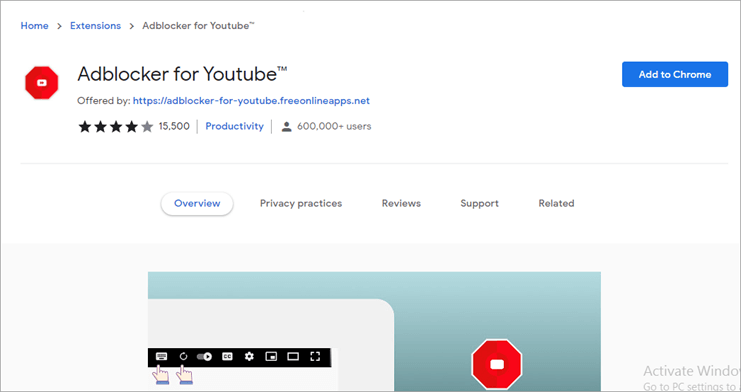Image resolution: width=741 pixels, height=392 pixels.
Task: Click the users person icon
Action: click(x=286, y=126)
